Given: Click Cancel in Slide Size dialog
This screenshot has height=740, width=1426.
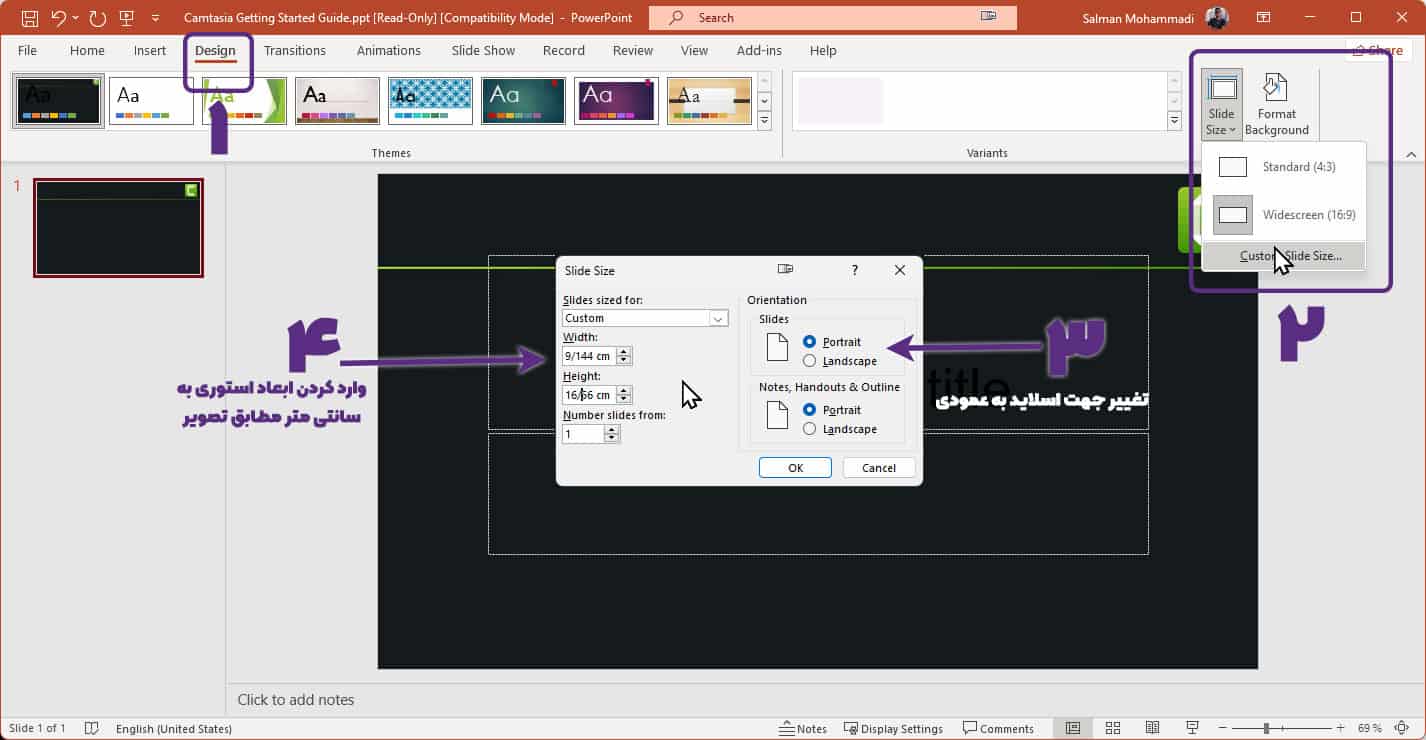Looking at the screenshot, I should pyautogui.click(x=879, y=468).
